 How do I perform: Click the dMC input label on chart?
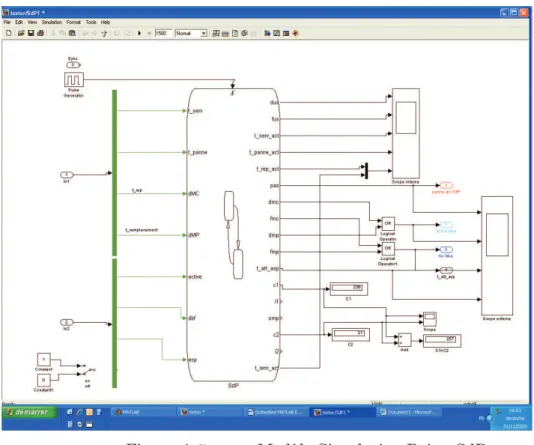point(193,194)
